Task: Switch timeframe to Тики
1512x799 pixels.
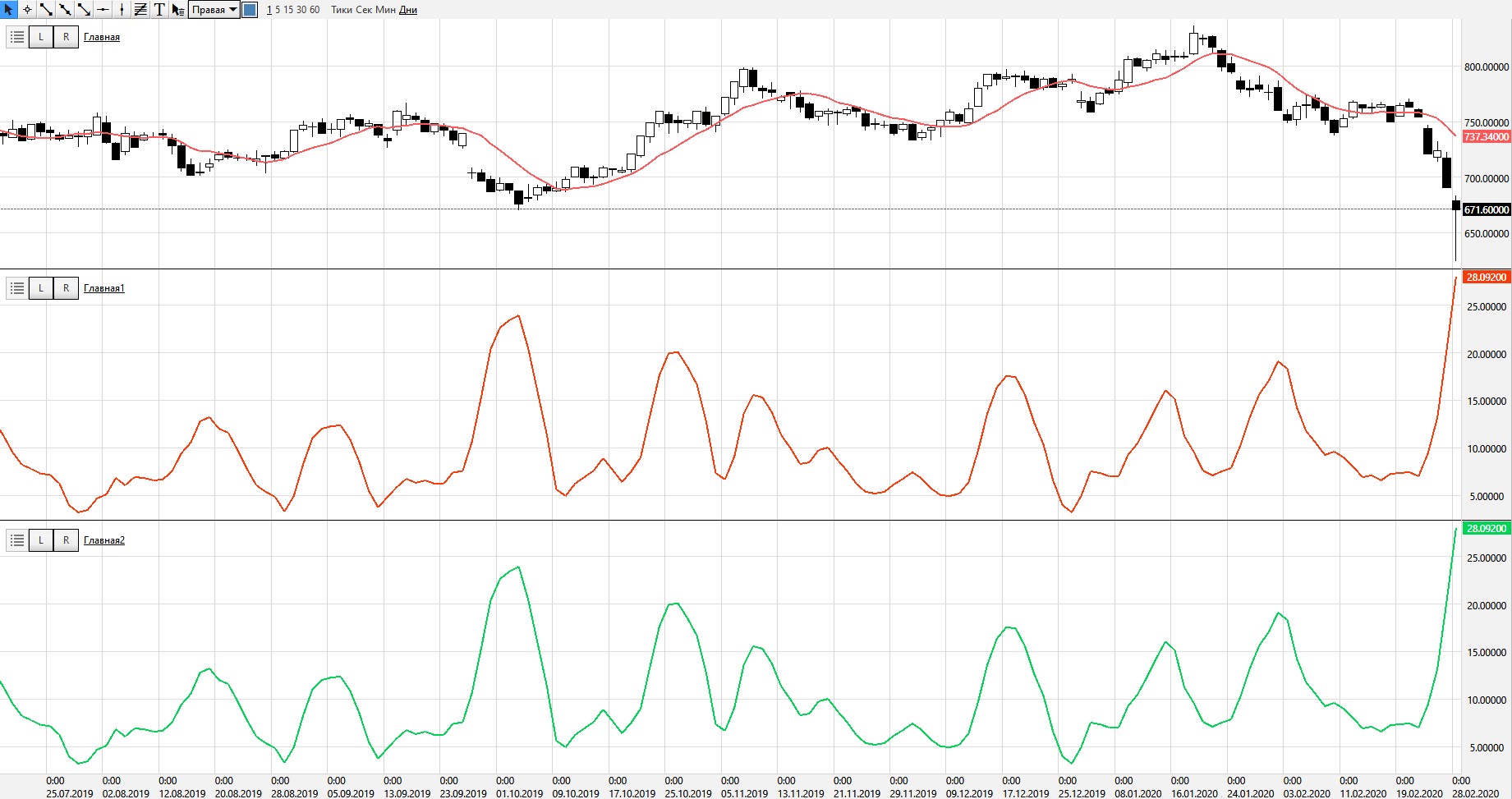Action: pos(342,10)
